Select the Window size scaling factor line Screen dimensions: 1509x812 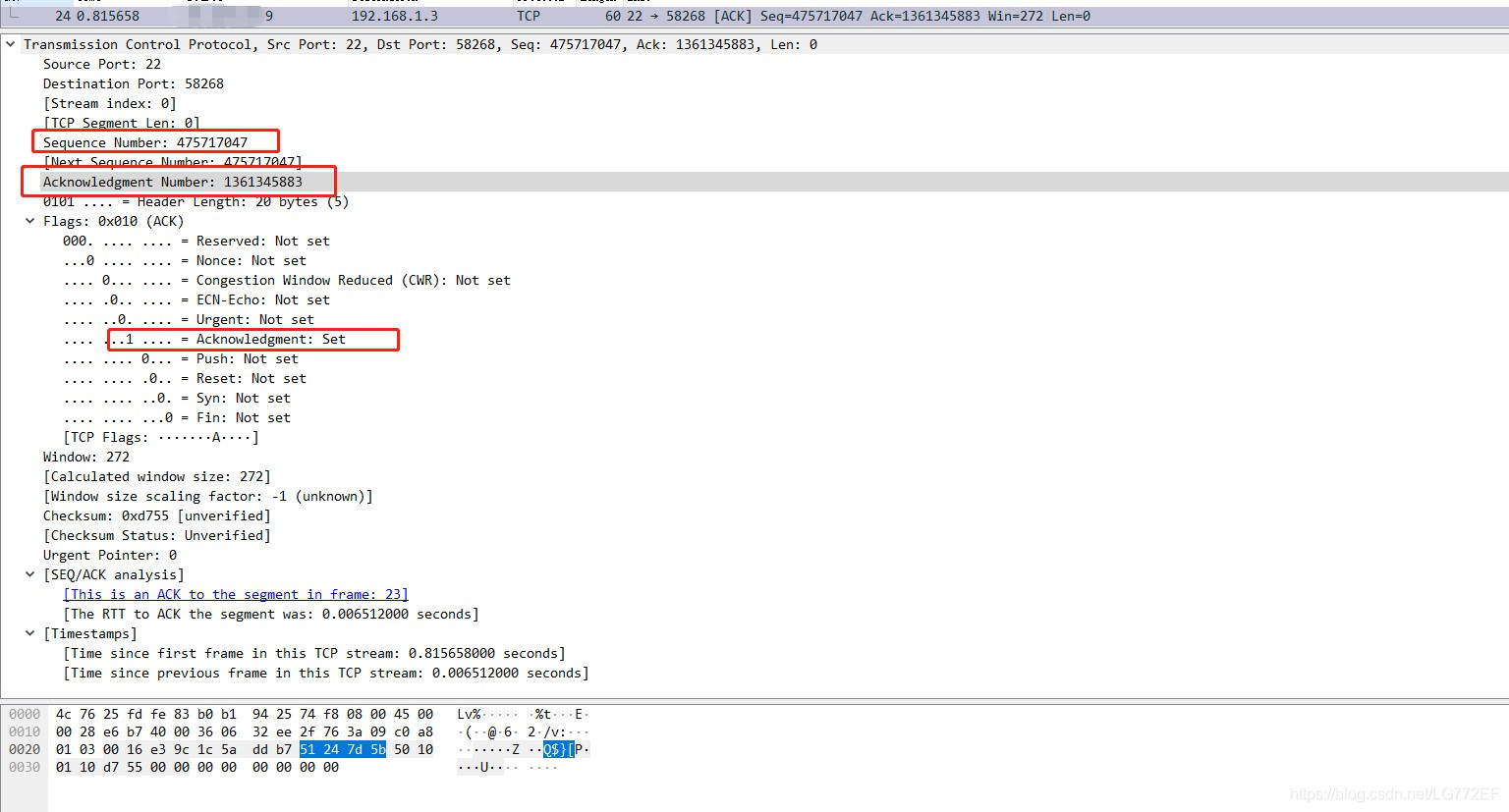[x=208, y=496]
